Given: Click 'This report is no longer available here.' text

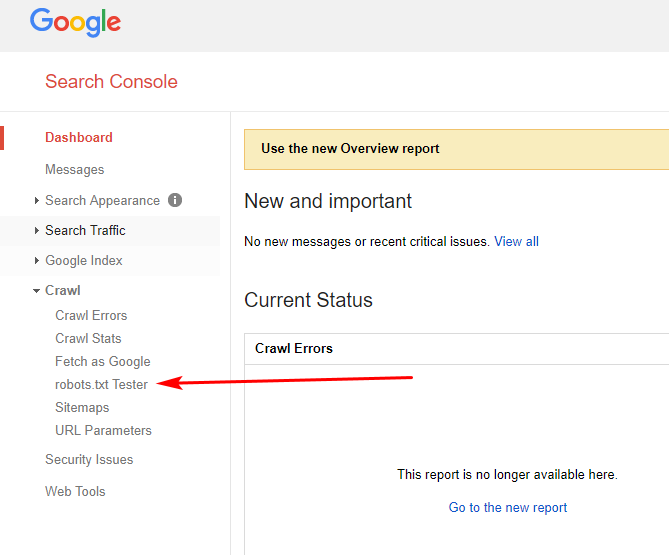Looking at the screenshot, I should [507, 474].
